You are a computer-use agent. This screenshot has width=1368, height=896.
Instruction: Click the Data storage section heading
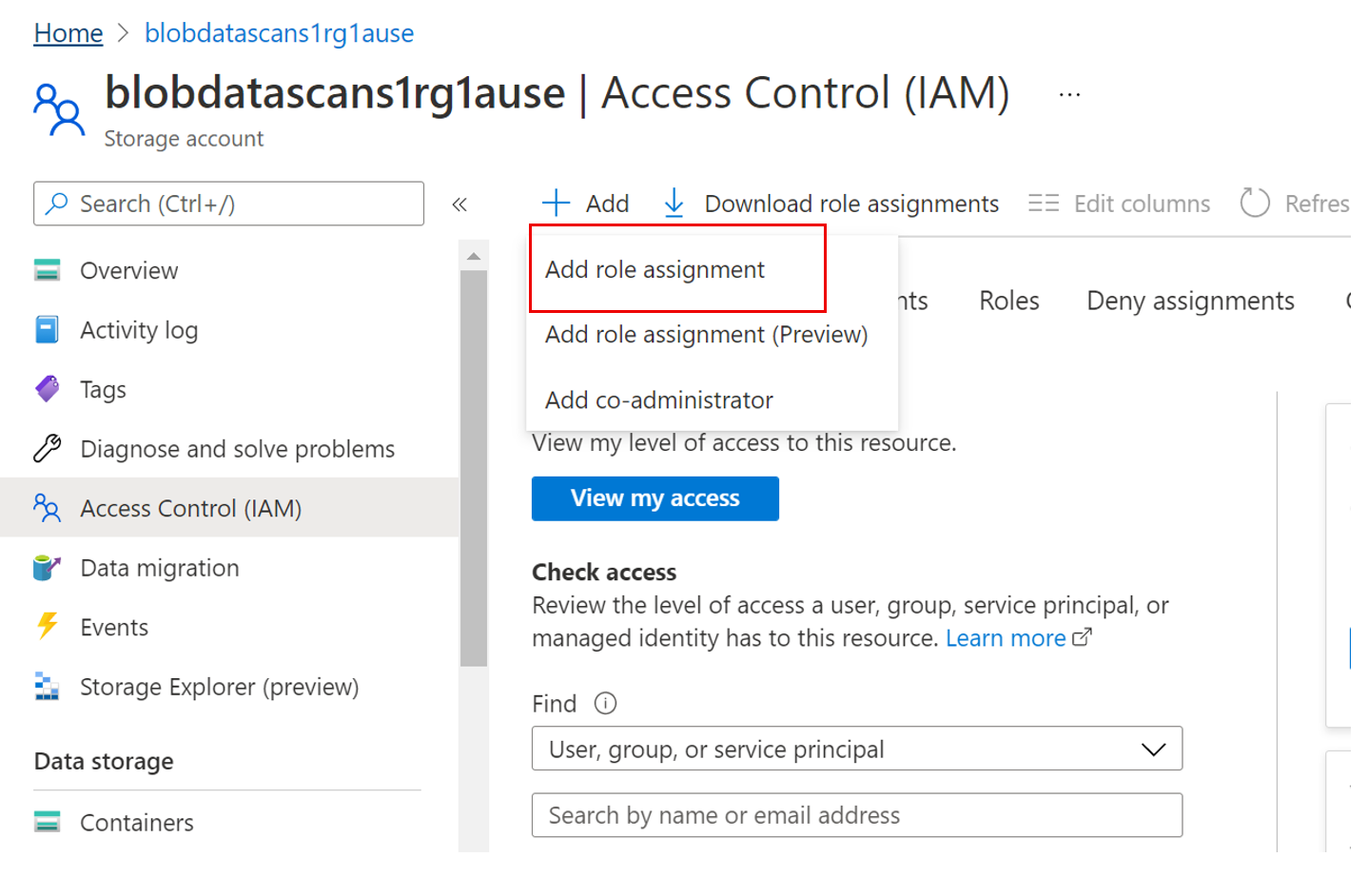[x=104, y=762]
